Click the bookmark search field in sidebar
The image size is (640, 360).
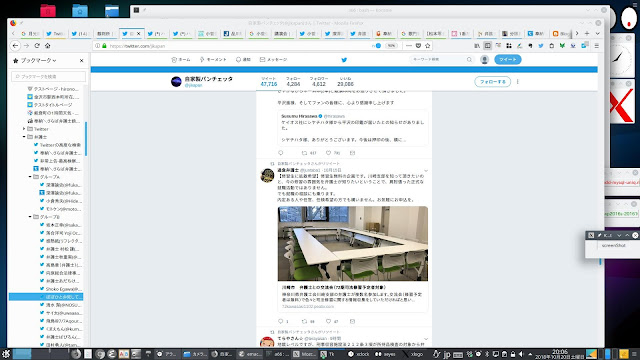pos(49,76)
